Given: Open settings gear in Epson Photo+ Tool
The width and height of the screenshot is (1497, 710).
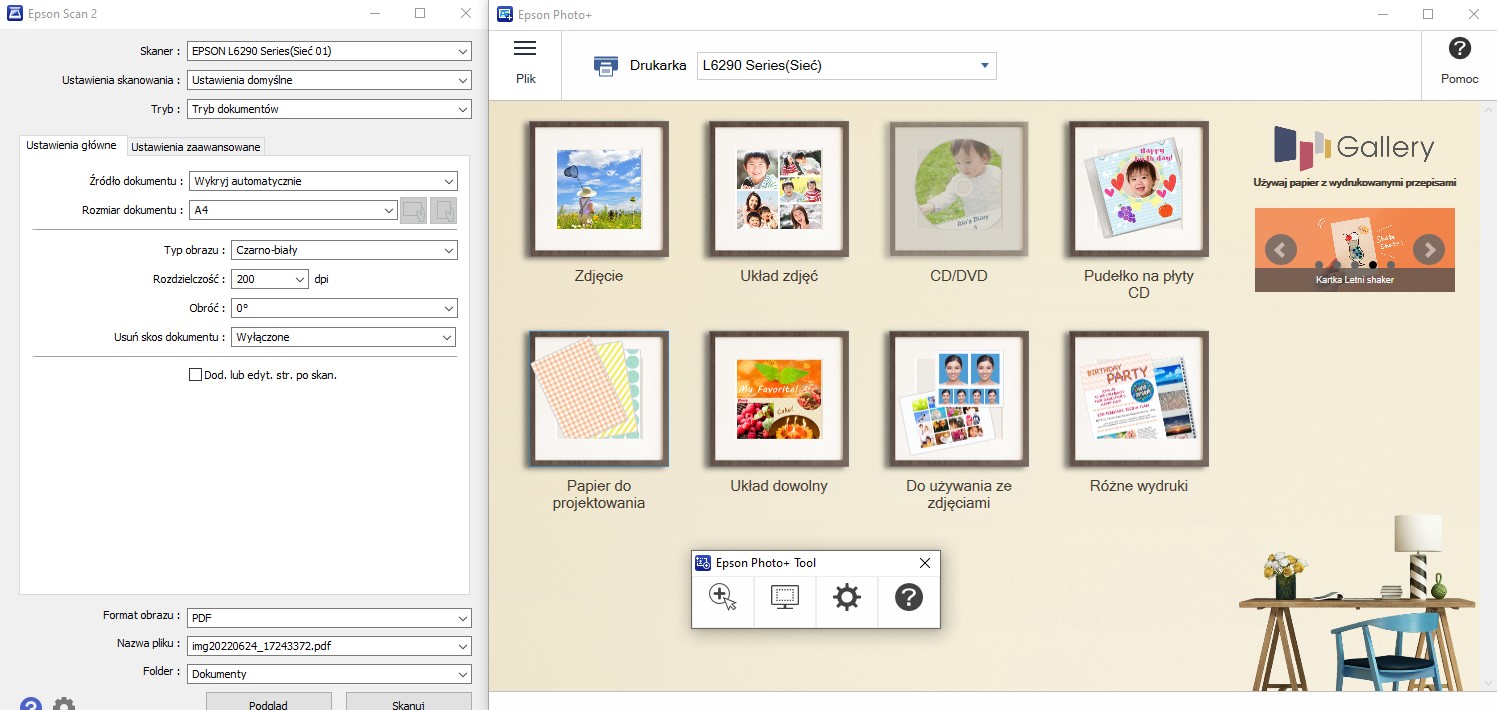Looking at the screenshot, I should point(847,598).
